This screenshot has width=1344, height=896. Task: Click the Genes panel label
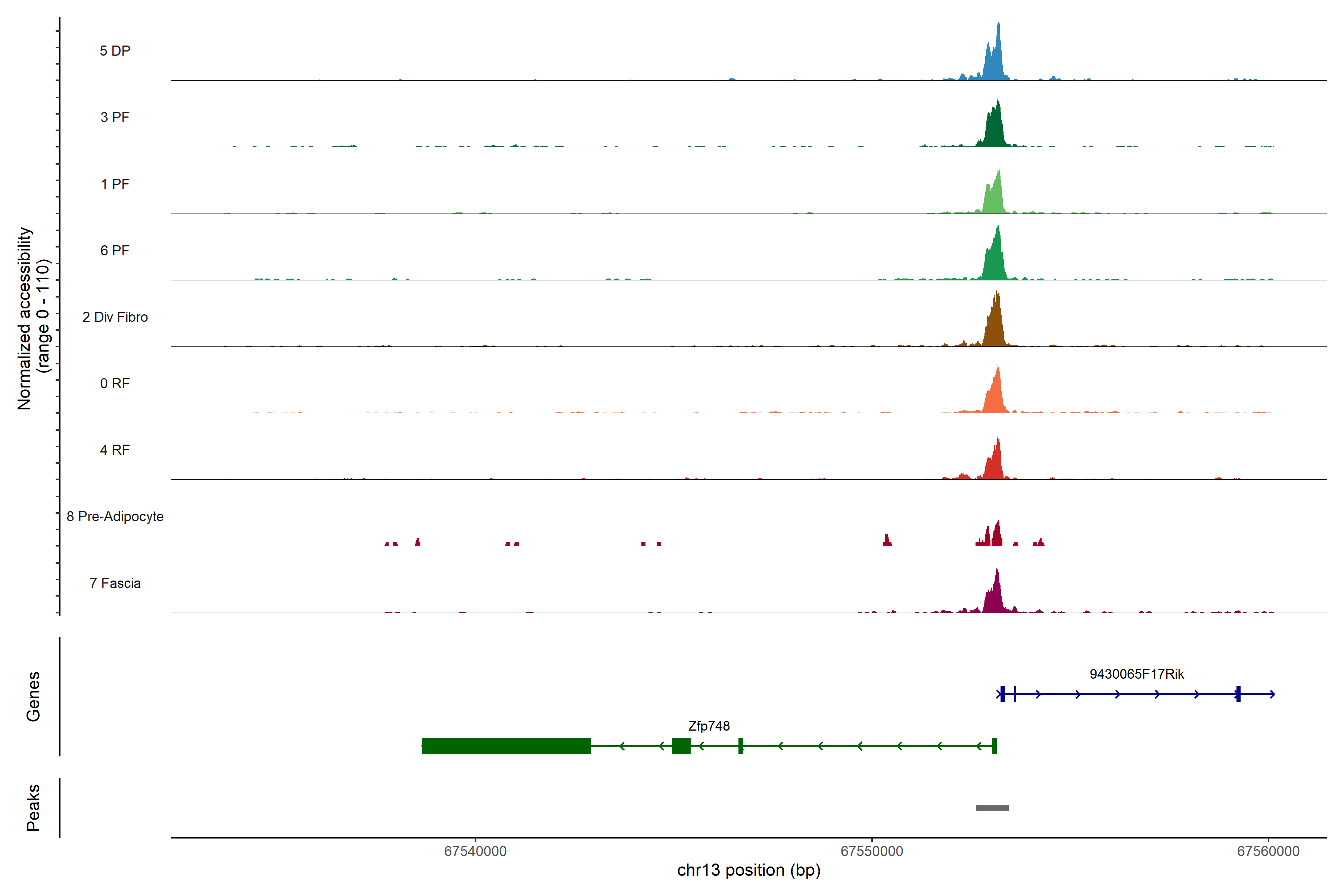click(33, 697)
